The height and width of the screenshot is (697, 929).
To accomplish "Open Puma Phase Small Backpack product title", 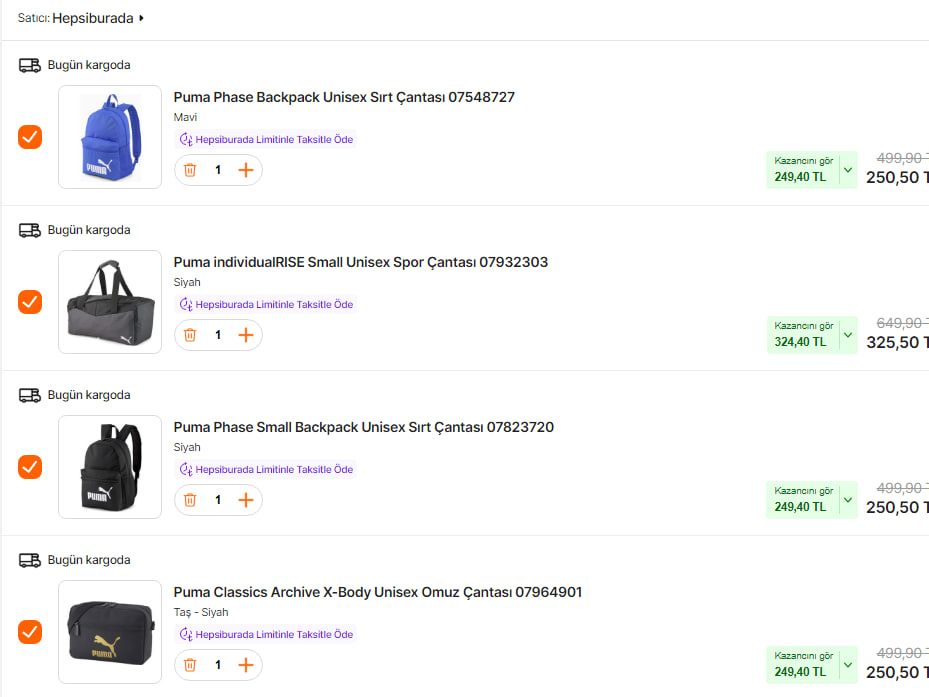I will 363,427.
